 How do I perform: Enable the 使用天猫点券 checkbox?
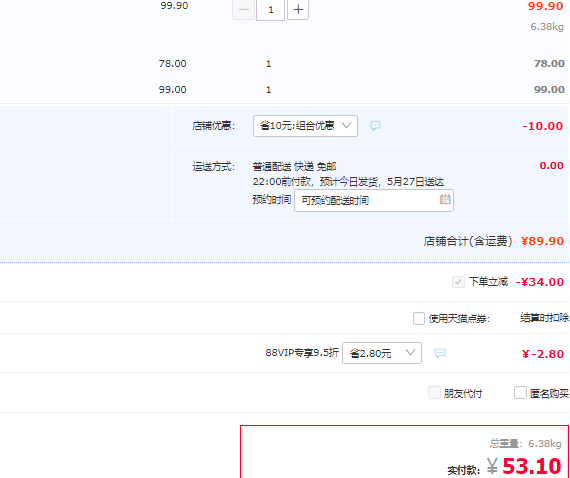[x=419, y=318]
